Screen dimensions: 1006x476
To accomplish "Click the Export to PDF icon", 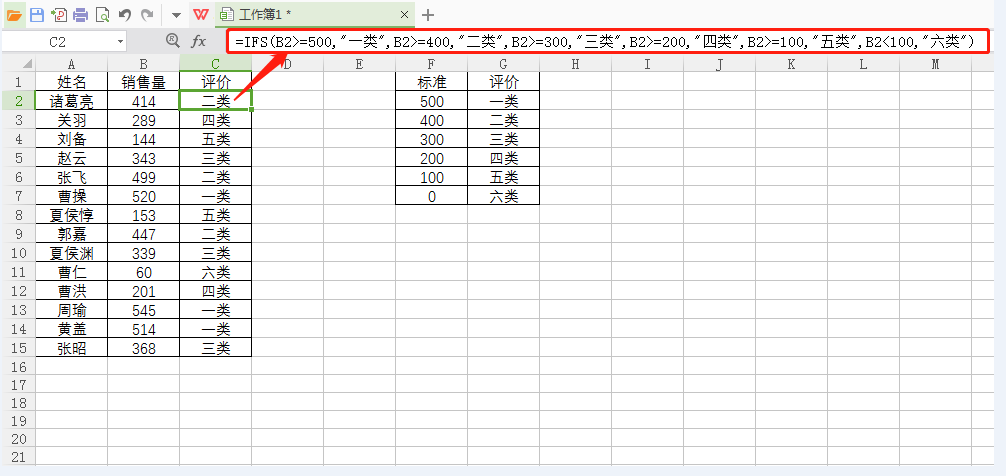I will pos(59,14).
